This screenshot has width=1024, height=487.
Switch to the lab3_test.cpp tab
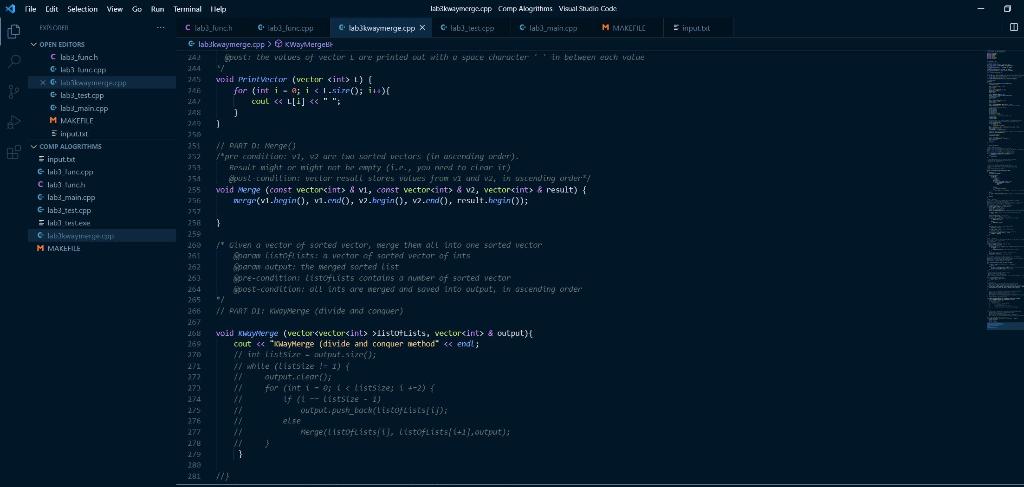click(470, 28)
